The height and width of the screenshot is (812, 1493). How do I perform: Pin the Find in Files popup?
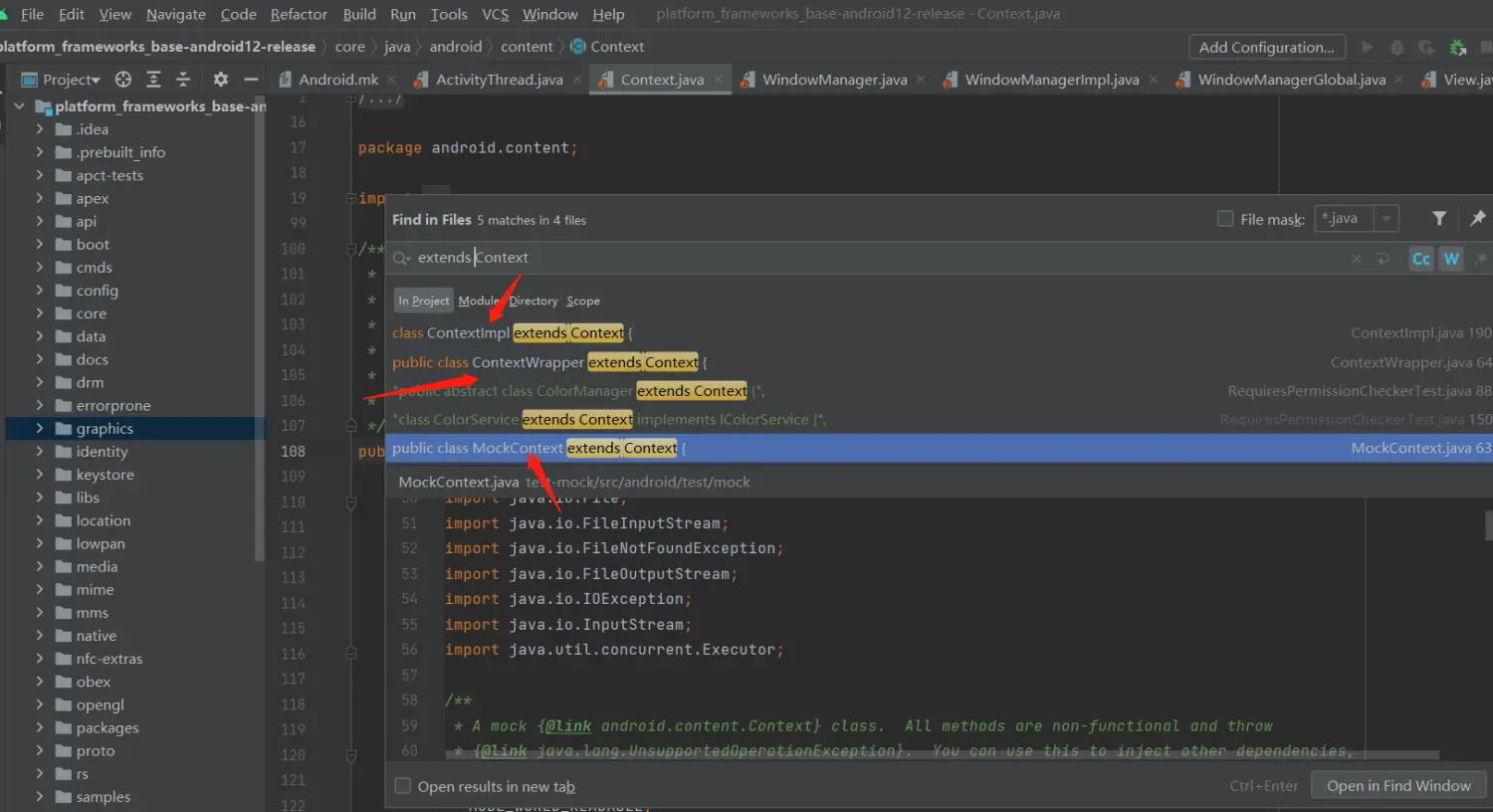1477,219
